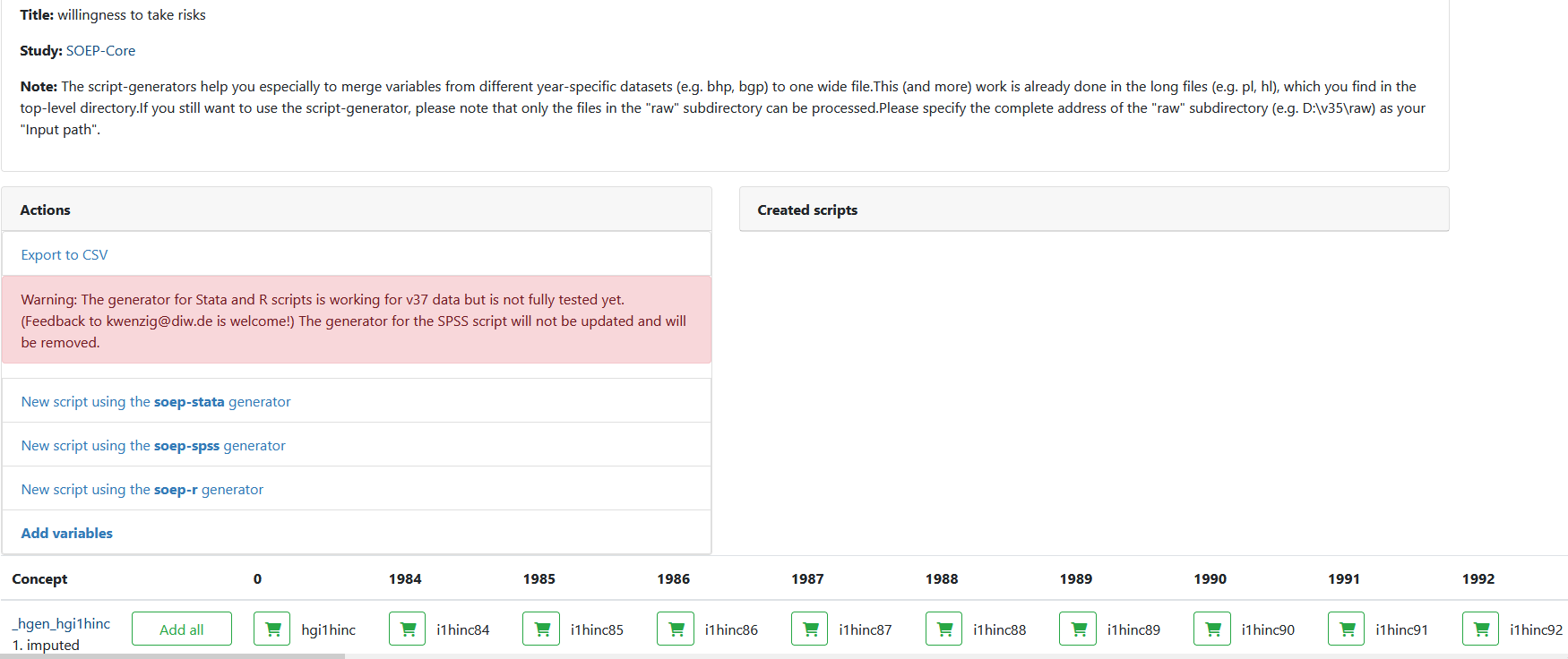Screen dimensions: 1568x659
Task: Select the Created scripts panel header
Action: (x=1094, y=210)
